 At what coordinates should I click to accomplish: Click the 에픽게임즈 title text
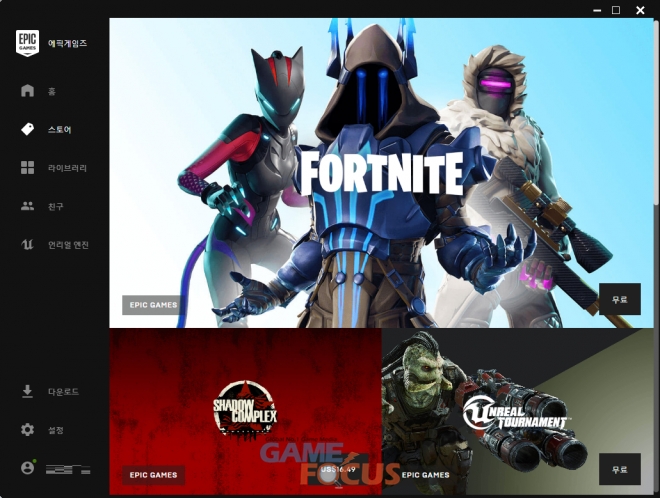point(67,43)
